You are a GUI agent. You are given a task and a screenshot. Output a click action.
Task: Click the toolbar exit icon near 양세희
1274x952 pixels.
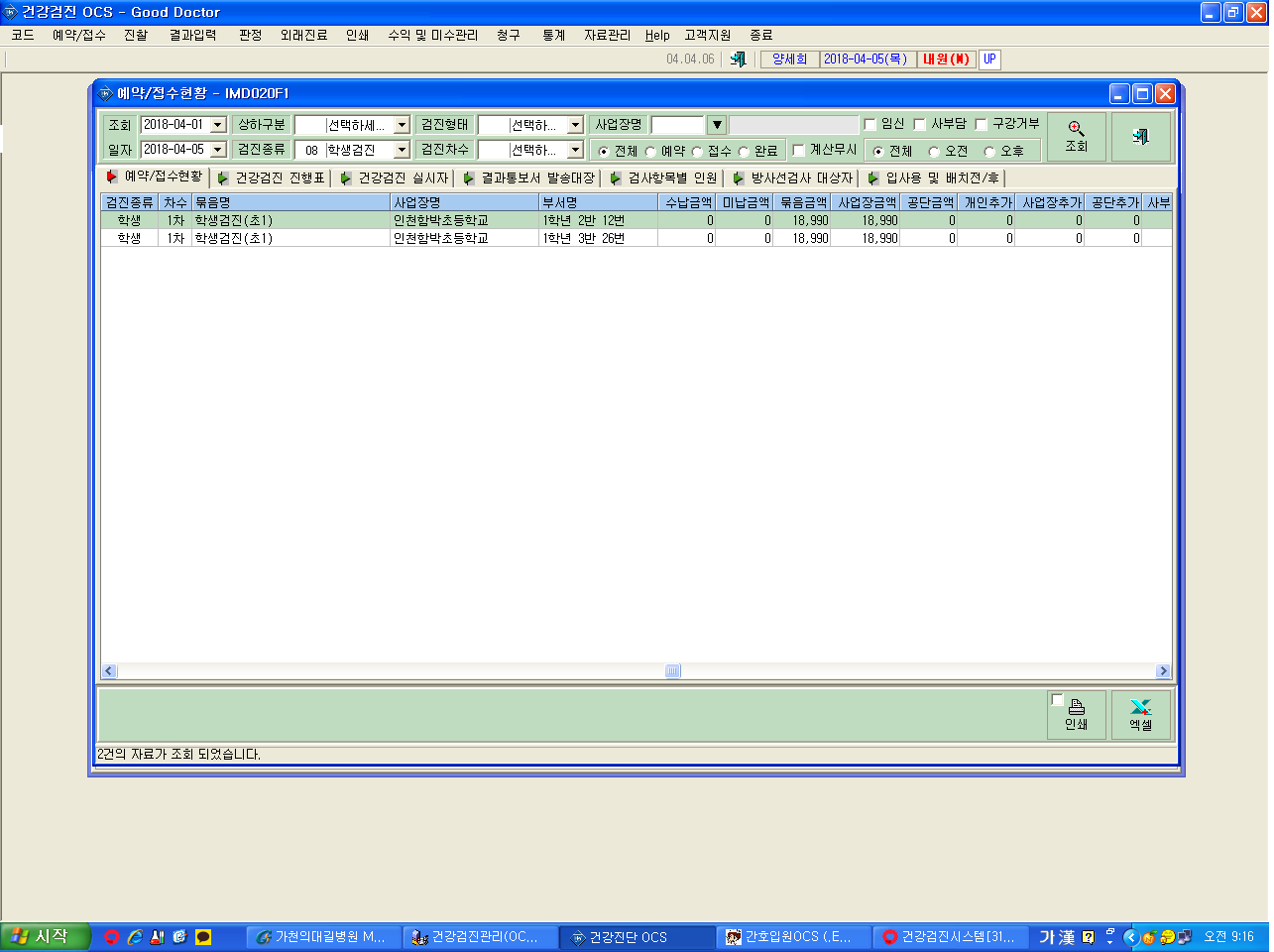coord(738,59)
